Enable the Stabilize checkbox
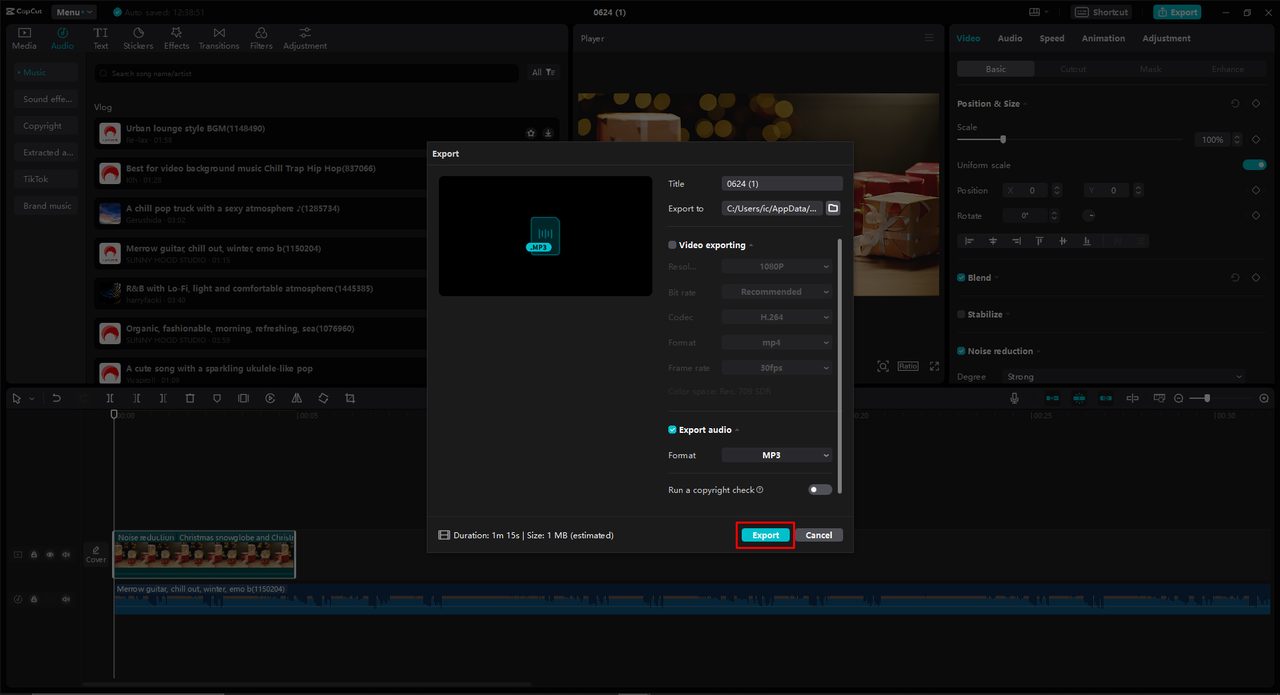The width and height of the screenshot is (1280, 695). click(961, 314)
